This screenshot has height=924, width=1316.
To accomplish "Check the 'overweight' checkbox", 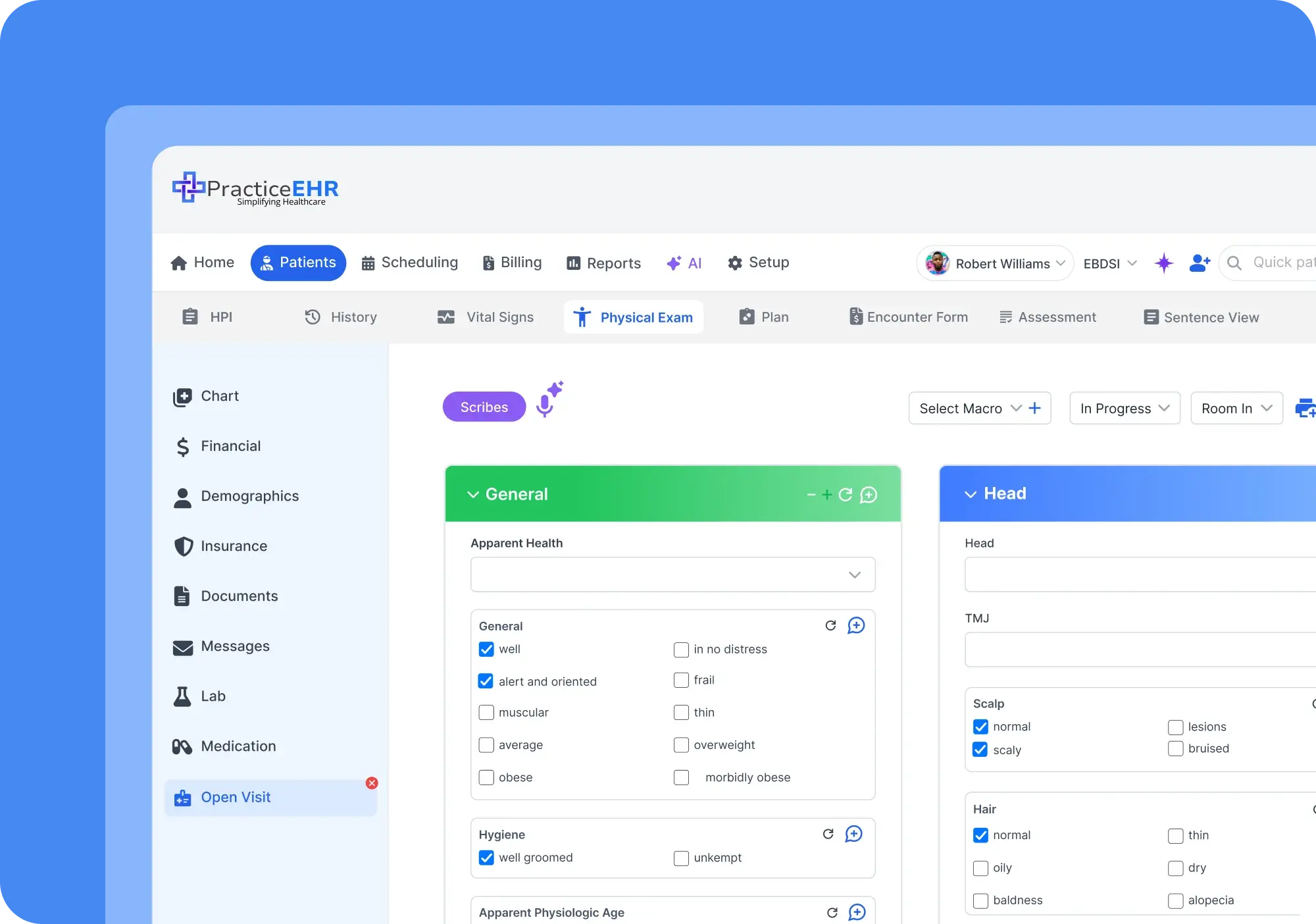I will click(x=681, y=745).
